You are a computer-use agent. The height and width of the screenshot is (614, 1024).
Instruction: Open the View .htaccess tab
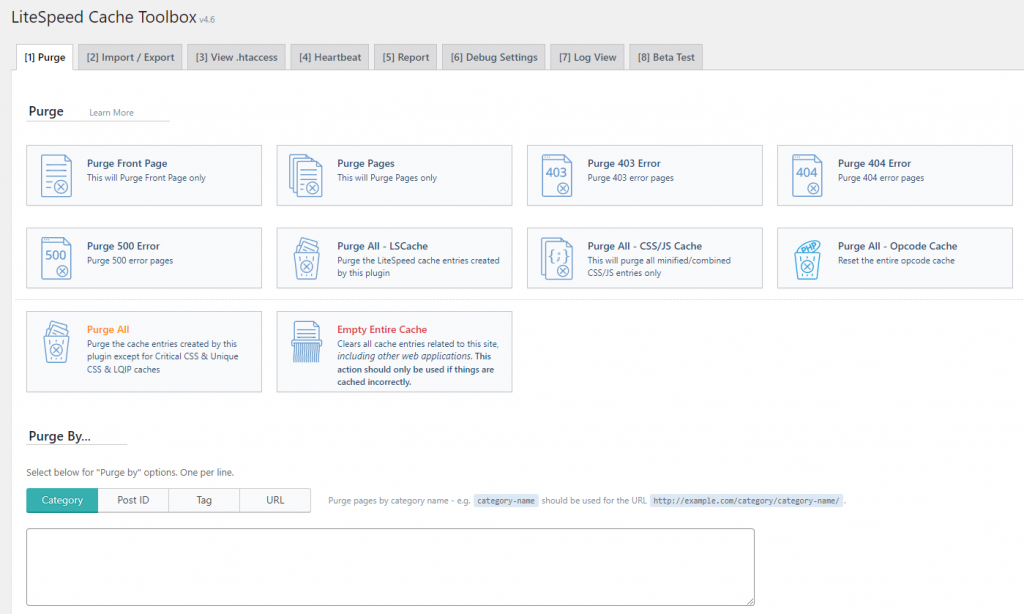[236, 57]
